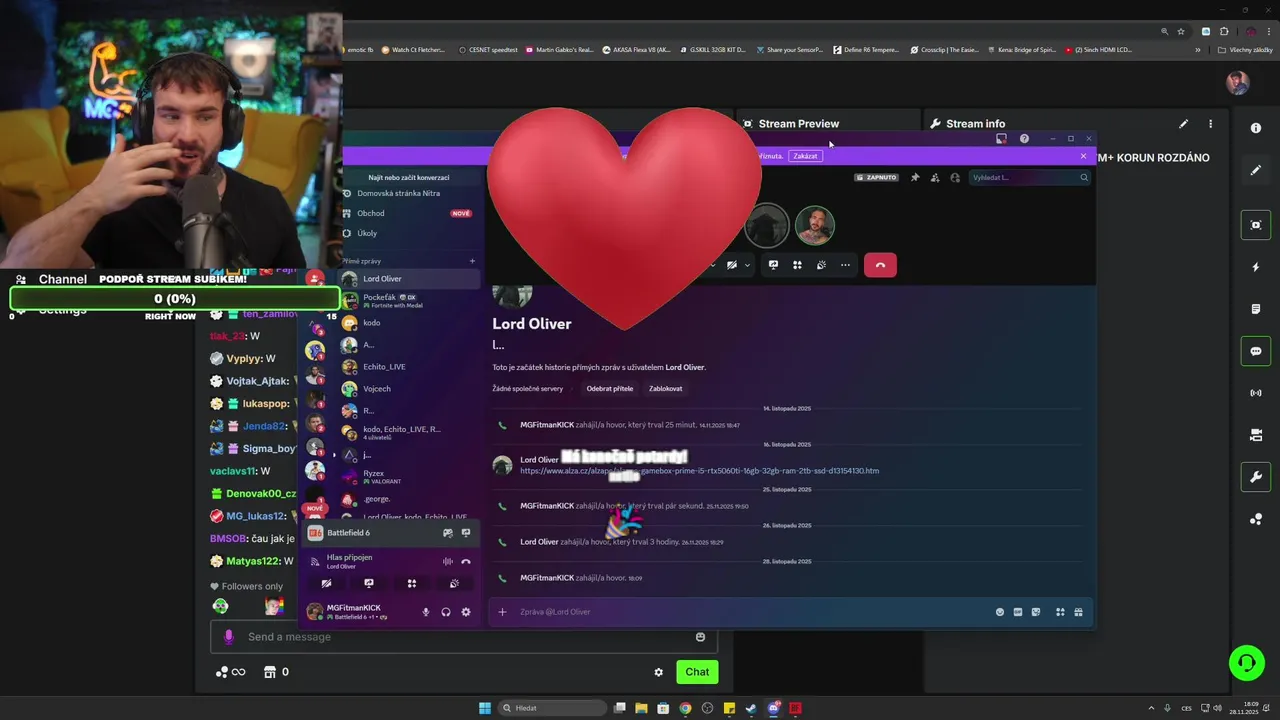
Task: Create new DM with plus icon
Action: 473,261
